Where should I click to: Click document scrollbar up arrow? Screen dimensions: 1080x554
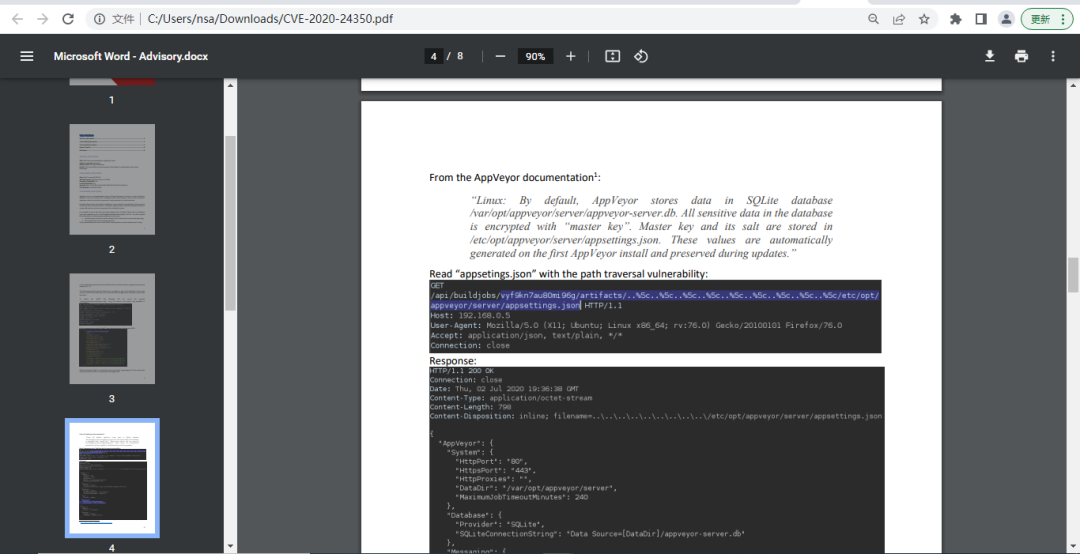point(1073,85)
